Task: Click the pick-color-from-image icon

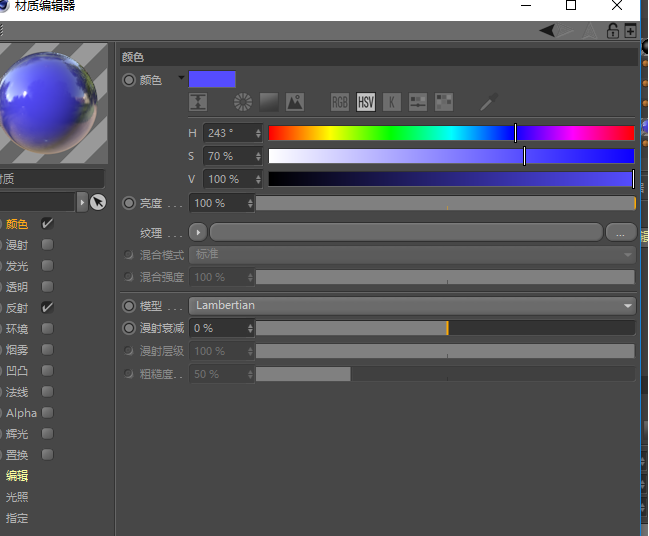Action: 294,102
